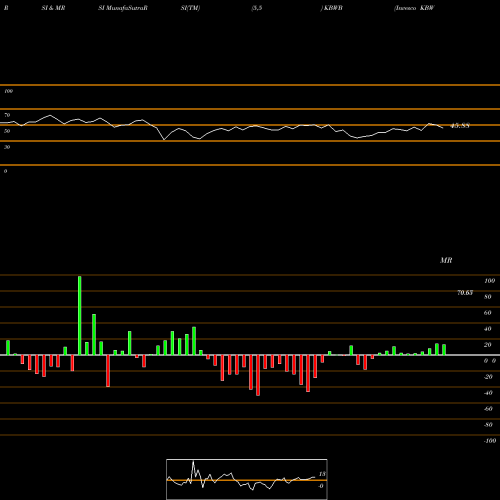Viewport: 500px width, 500px height.
Task: Click the RSI axis label '50'
Action: (x=7, y=131)
